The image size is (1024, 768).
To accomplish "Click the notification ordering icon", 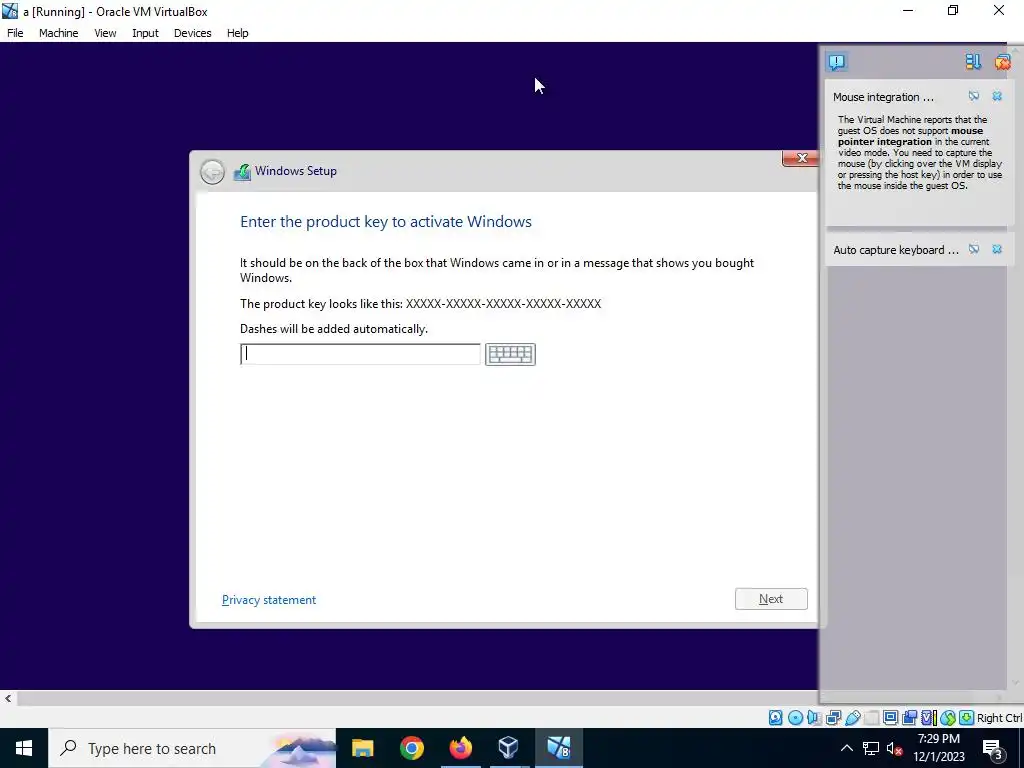I will [x=973, y=62].
